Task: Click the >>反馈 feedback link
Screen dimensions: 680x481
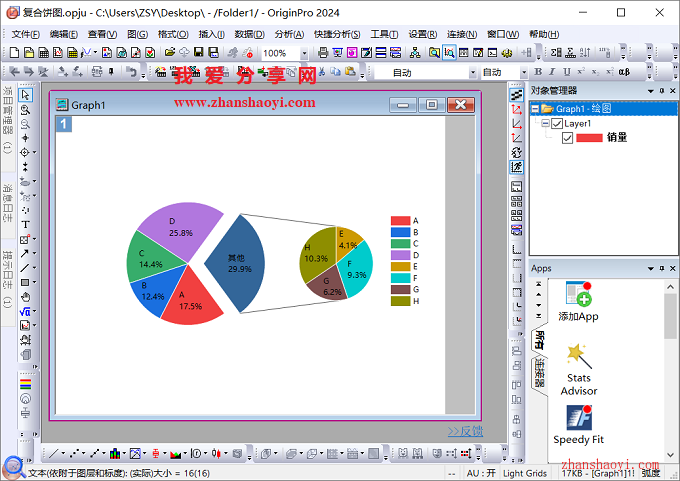Action: 465,431
